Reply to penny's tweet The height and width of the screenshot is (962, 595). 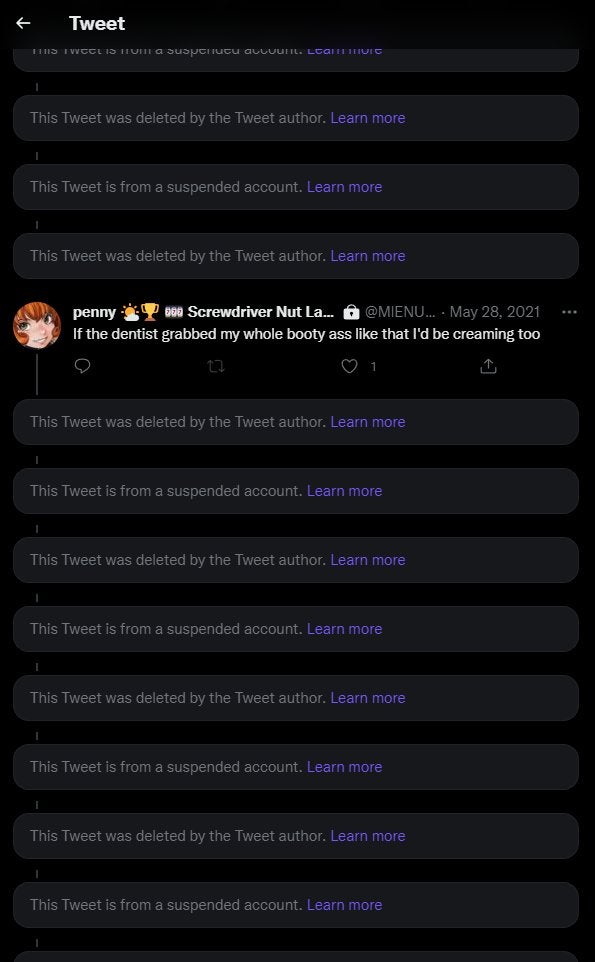click(82, 366)
